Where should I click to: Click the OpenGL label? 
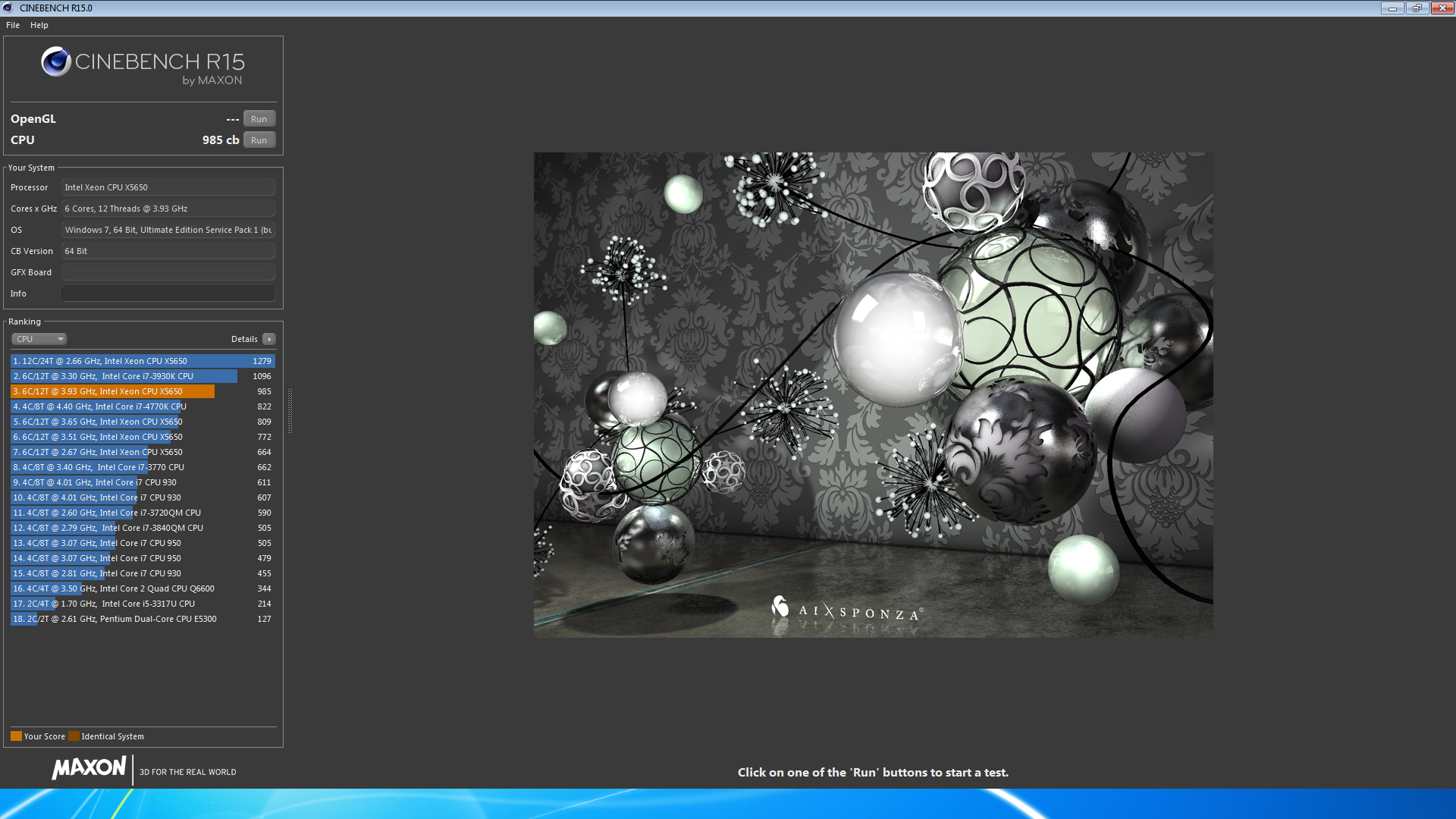point(33,119)
